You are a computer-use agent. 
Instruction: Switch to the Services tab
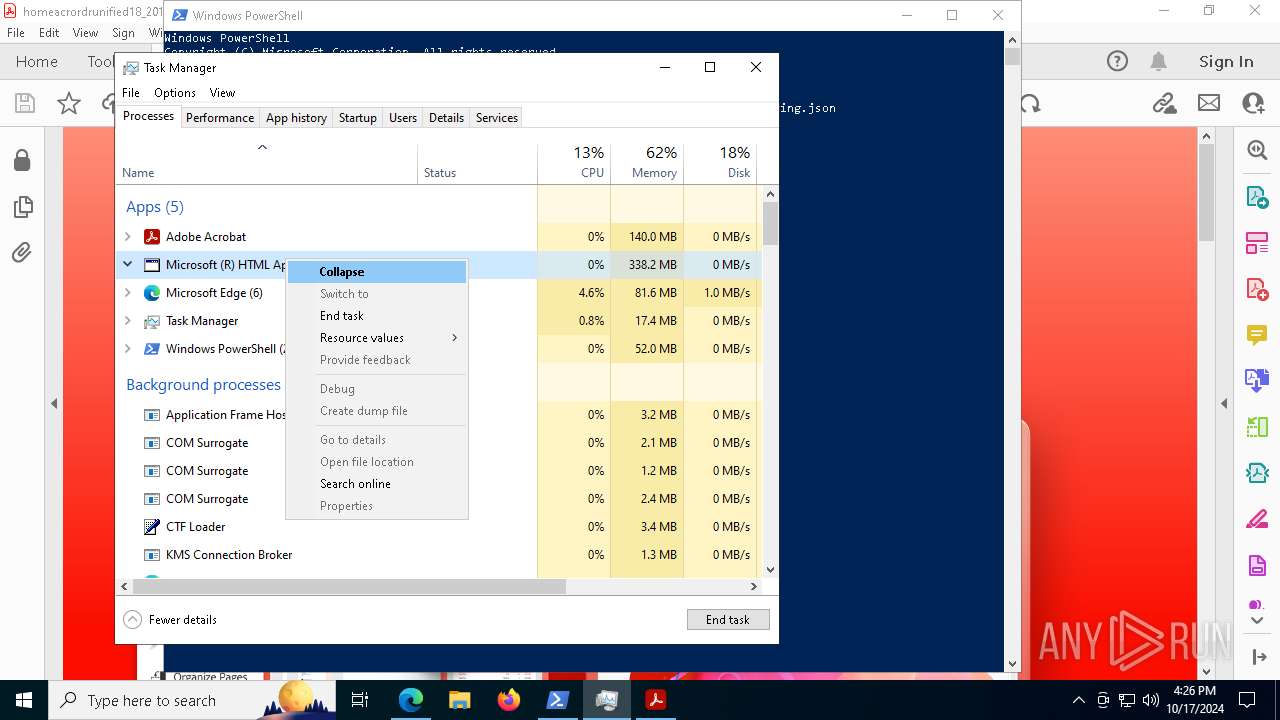pos(497,118)
